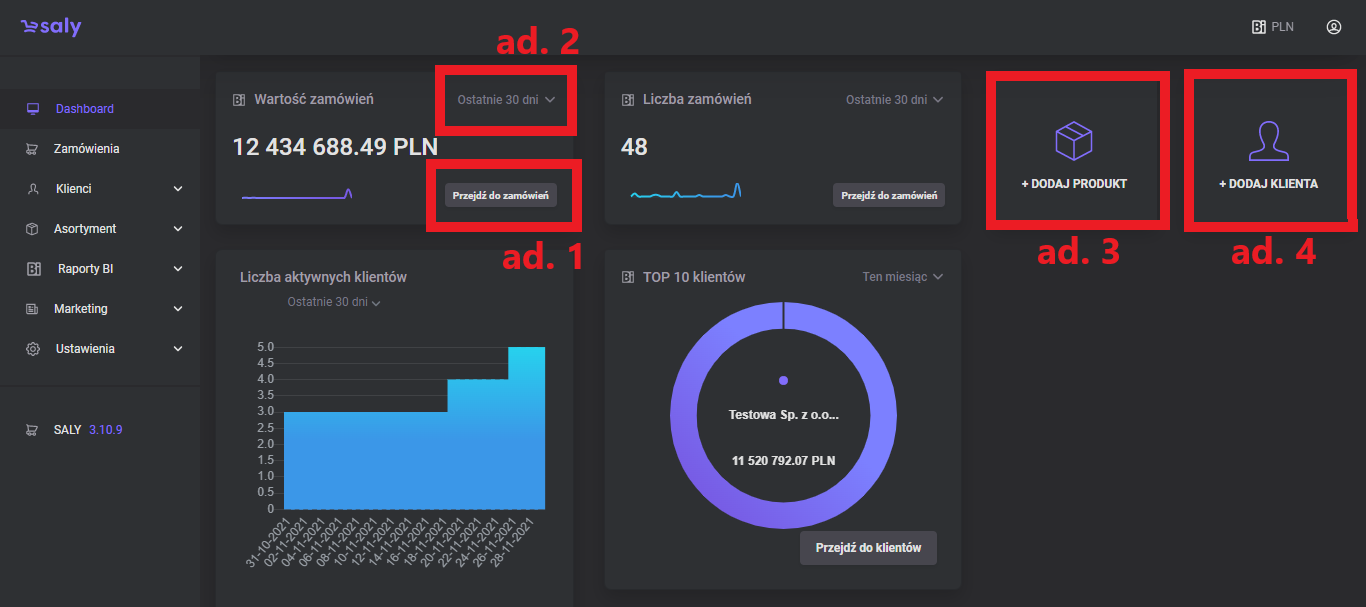Open period dropdown in Wartość zamówień card
This screenshot has width=1366, height=607.
click(505, 100)
